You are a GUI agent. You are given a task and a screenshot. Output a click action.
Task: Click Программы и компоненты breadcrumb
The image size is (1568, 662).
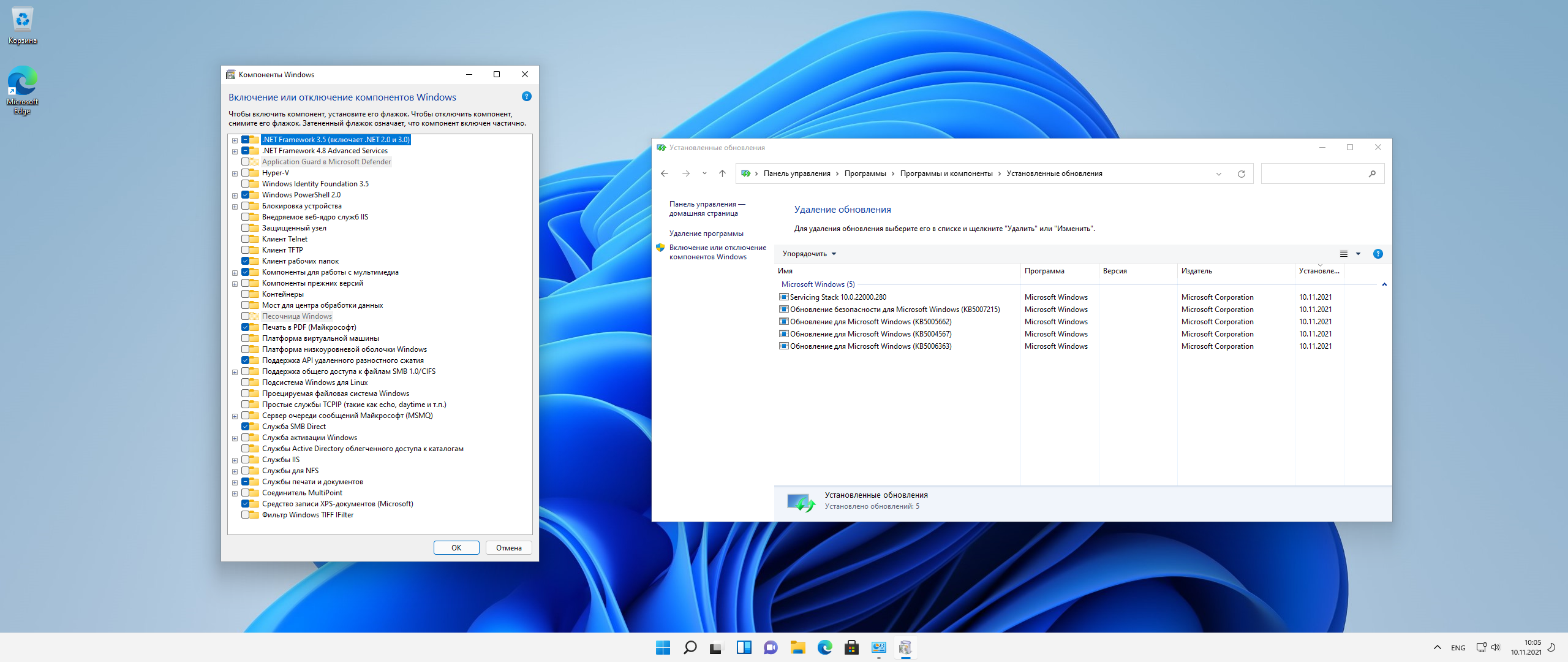(x=946, y=173)
